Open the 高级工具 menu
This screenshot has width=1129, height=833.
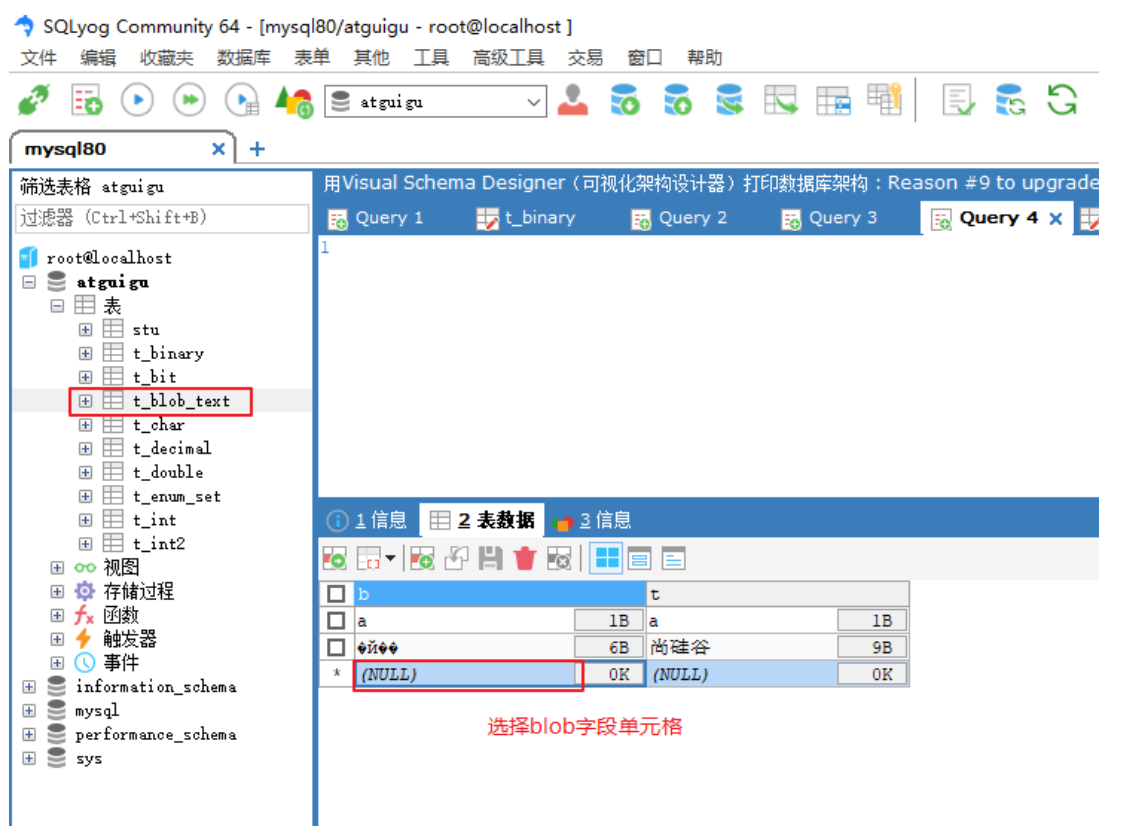(508, 58)
